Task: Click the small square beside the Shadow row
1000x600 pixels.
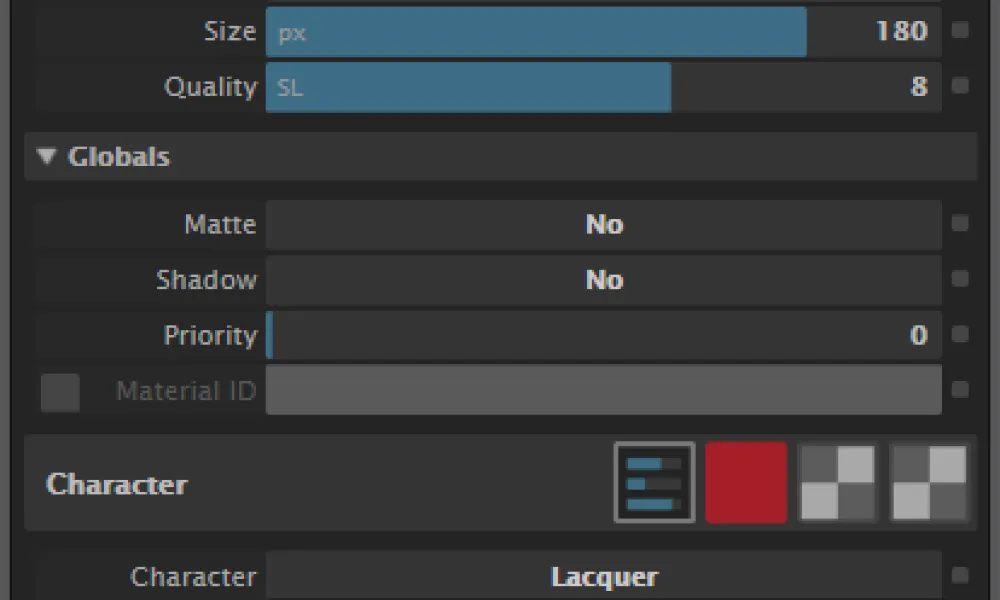Action: coord(960,279)
